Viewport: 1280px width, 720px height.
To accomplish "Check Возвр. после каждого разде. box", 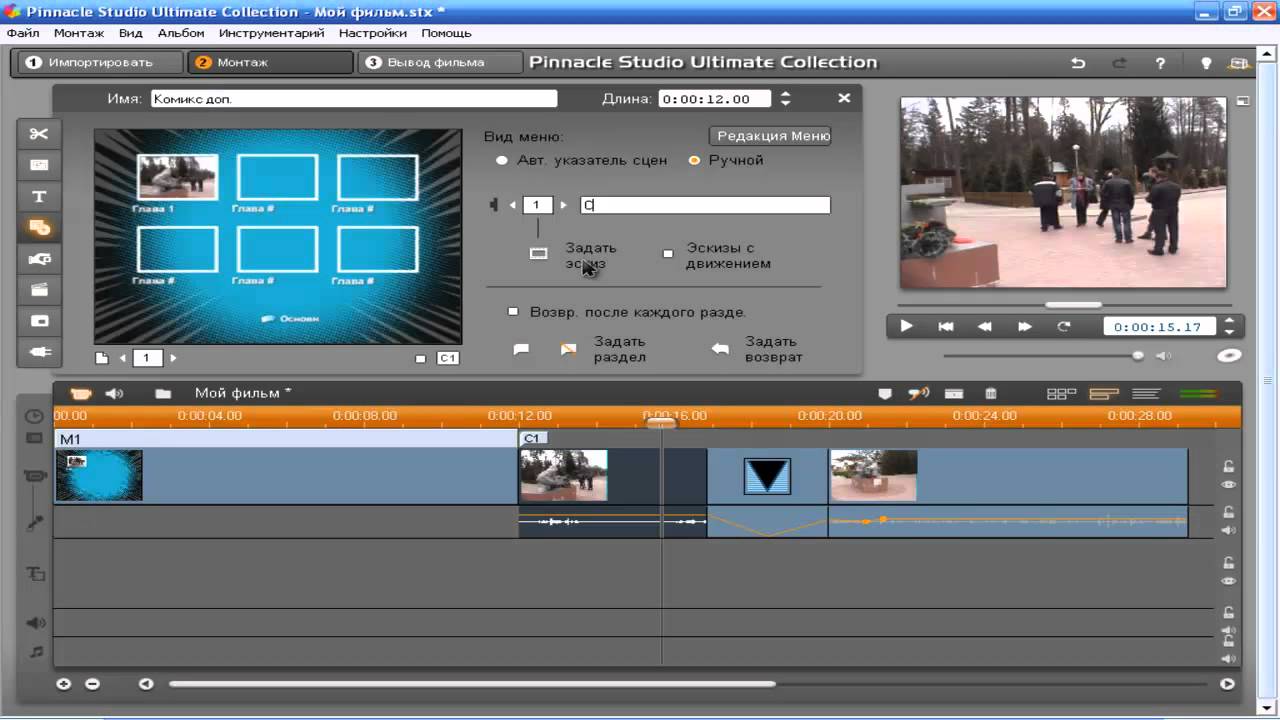I will pyautogui.click(x=513, y=312).
